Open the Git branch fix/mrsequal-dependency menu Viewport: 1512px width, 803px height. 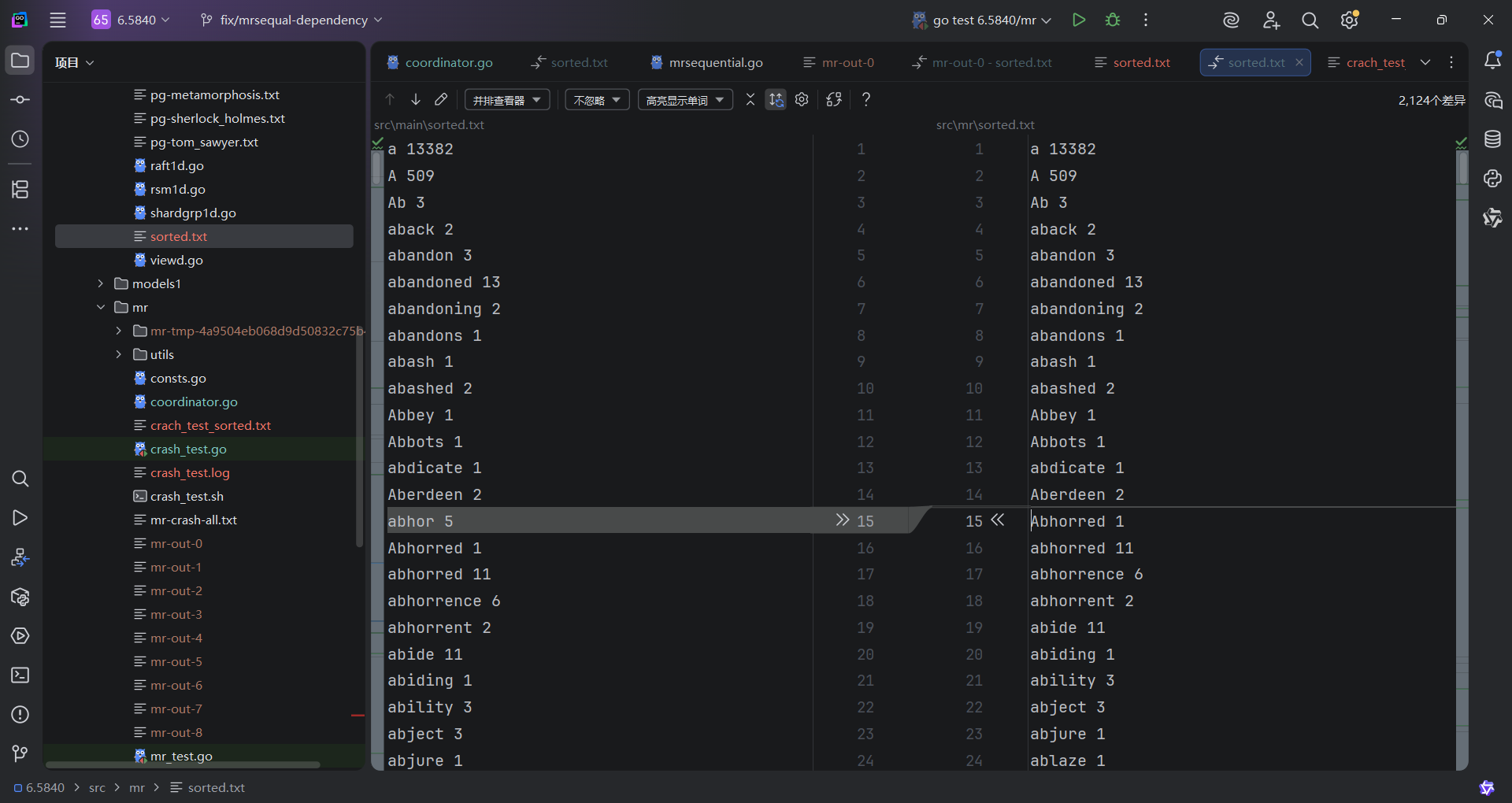[x=291, y=20]
